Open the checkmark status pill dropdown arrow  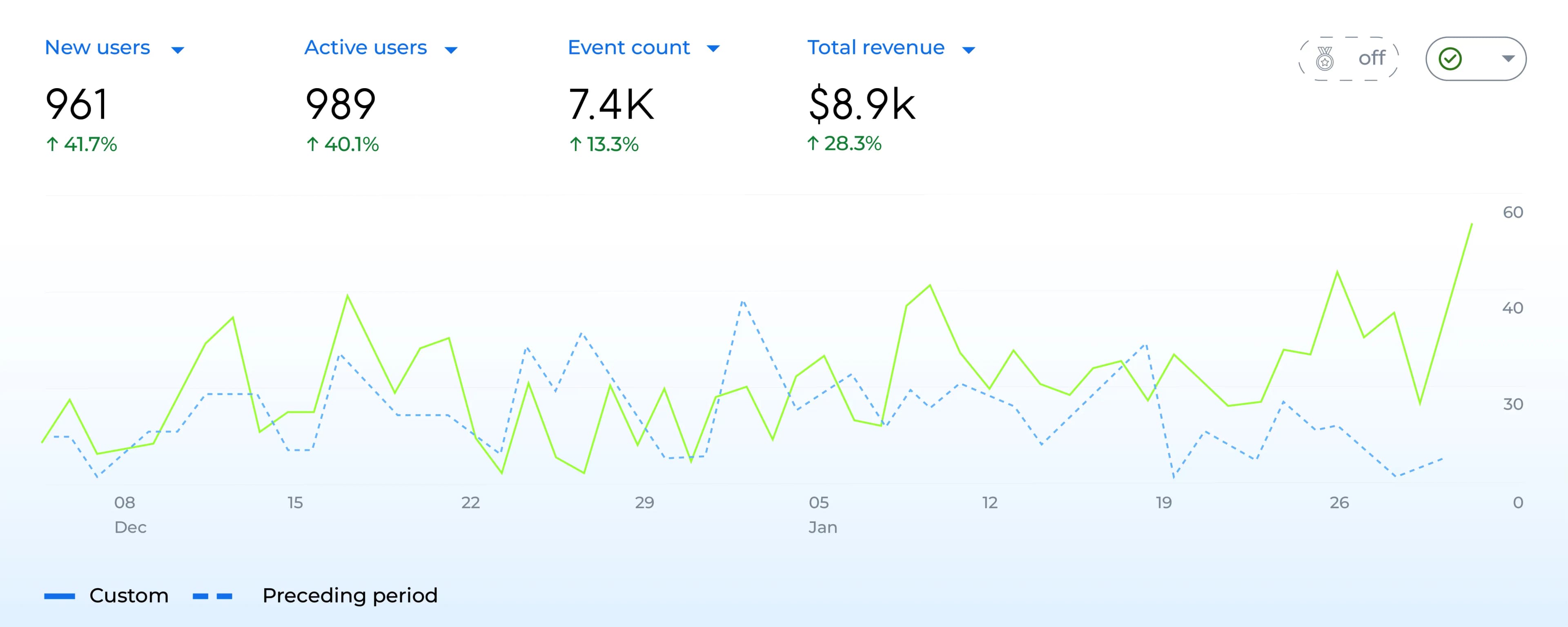(x=1508, y=58)
